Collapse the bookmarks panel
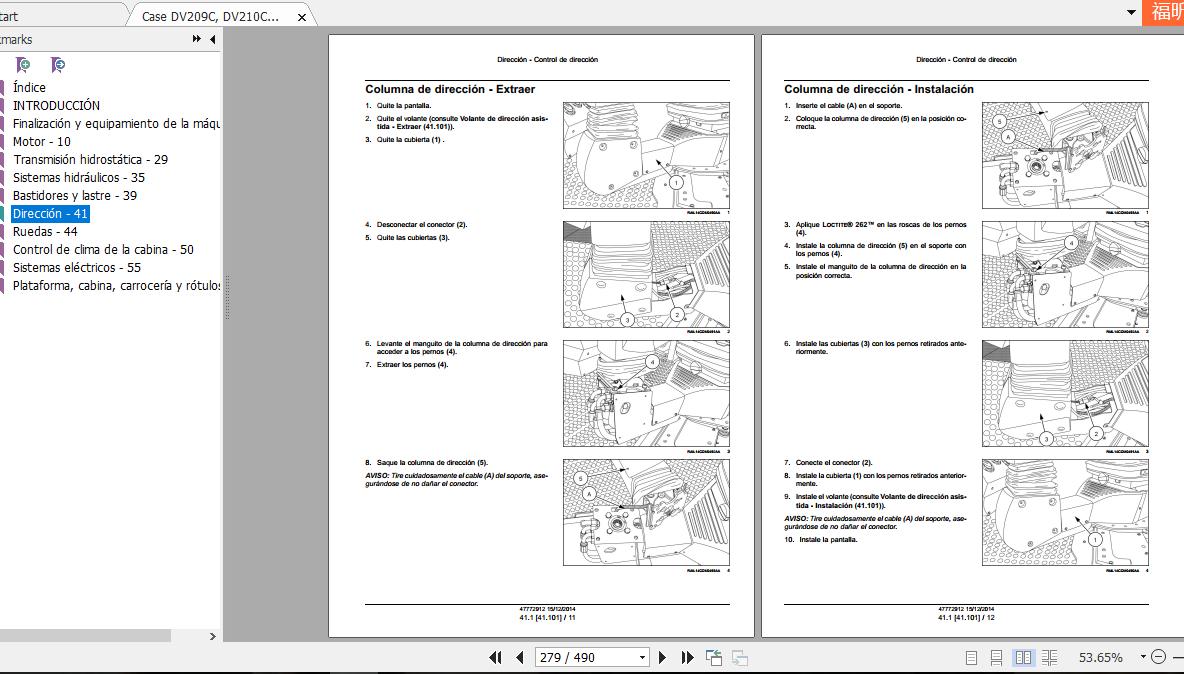The width and height of the screenshot is (1184, 674). pos(213,39)
